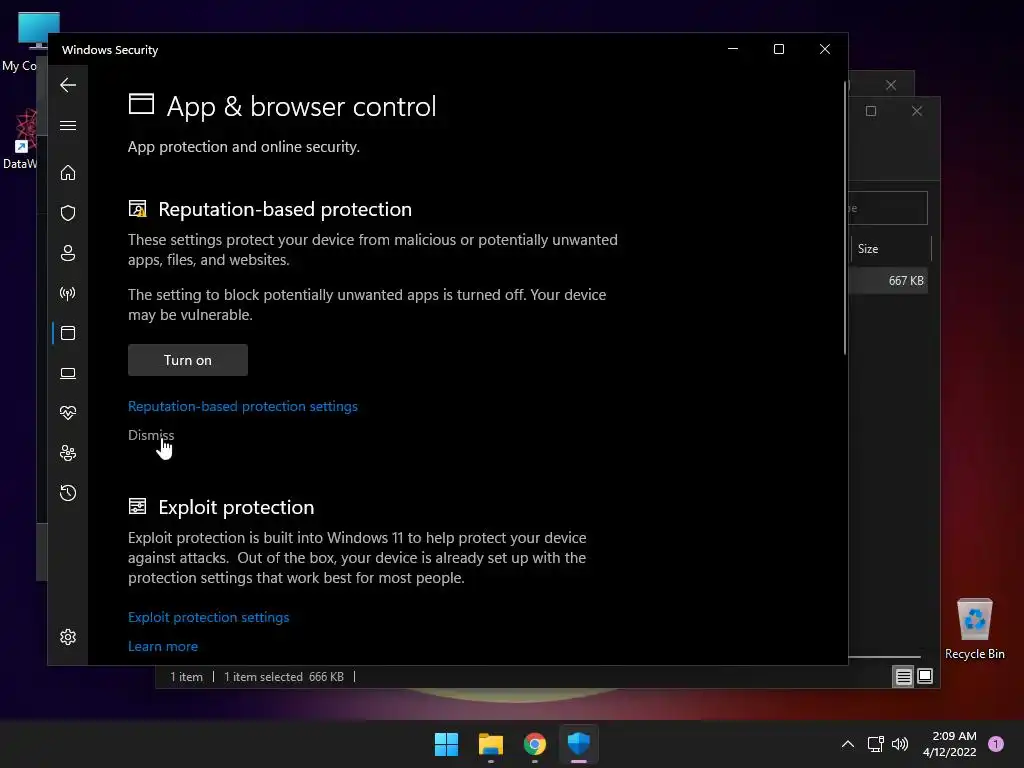Image resolution: width=1024 pixels, height=768 pixels.
Task: Open Device security laptop icon
Action: click(x=68, y=373)
